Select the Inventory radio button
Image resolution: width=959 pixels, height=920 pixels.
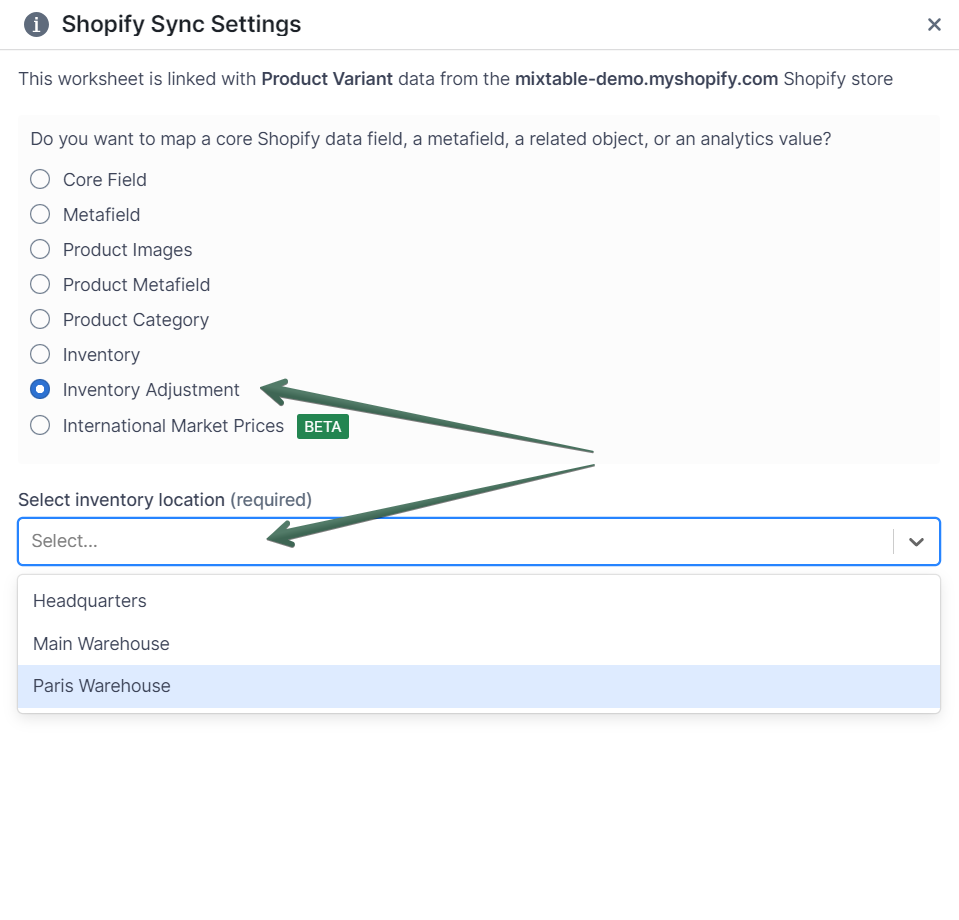[39, 354]
